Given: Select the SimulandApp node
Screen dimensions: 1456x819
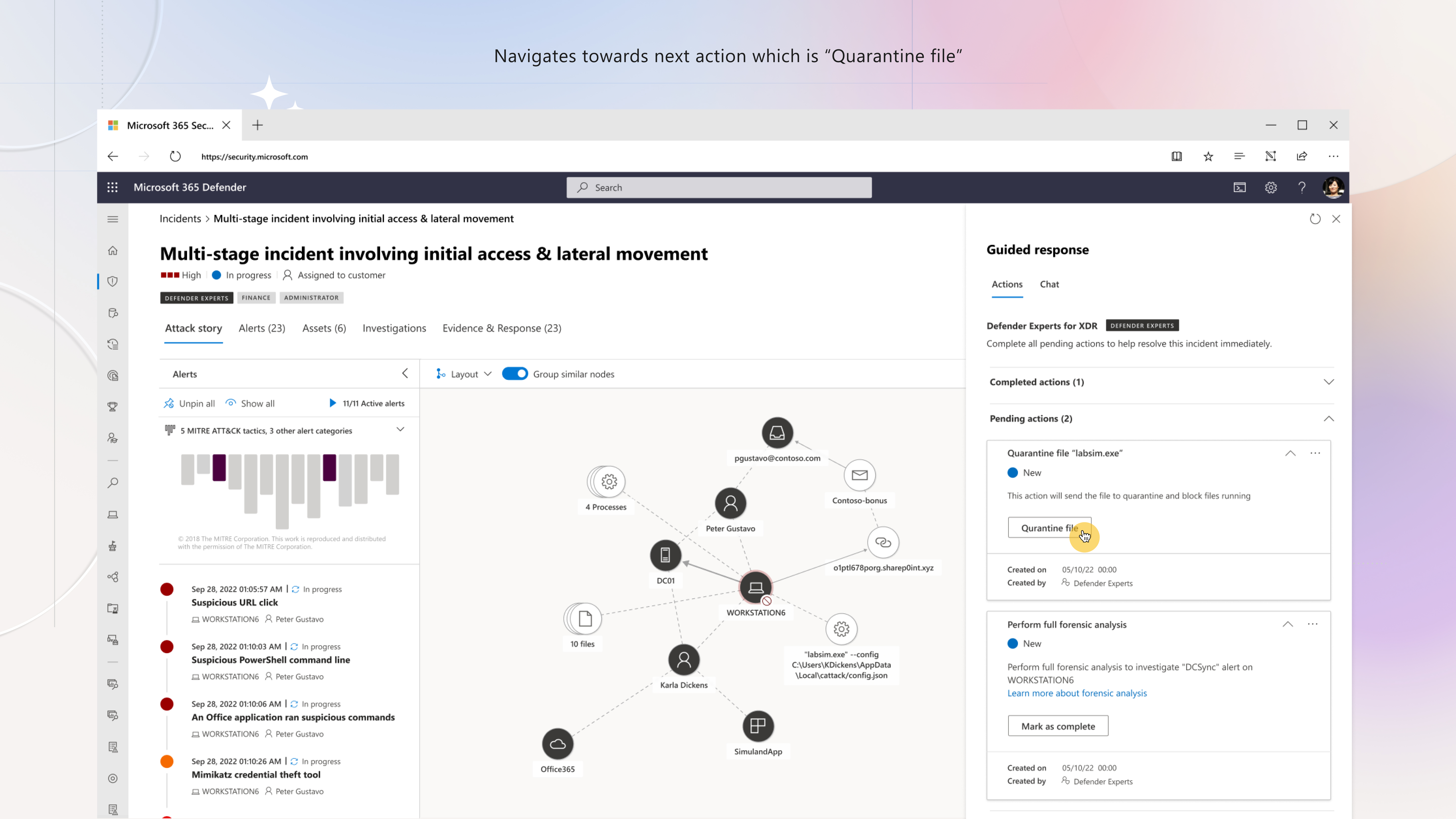Looking at the screenshot, I should click(x=758, y=726).
